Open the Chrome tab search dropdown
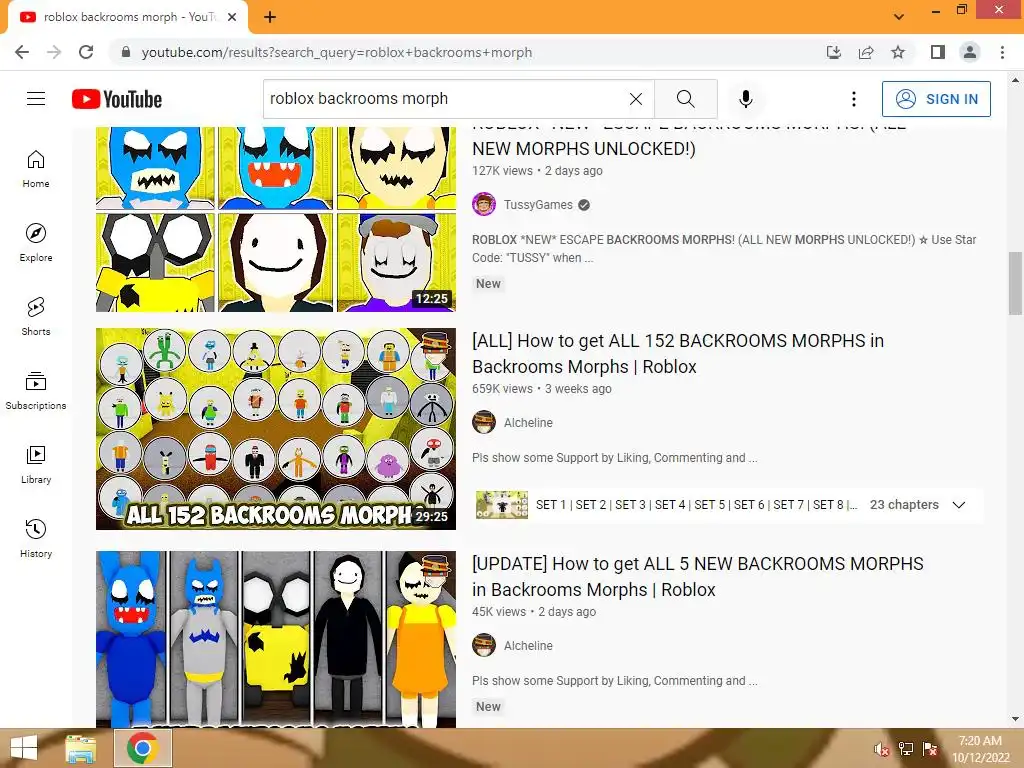 899,17
